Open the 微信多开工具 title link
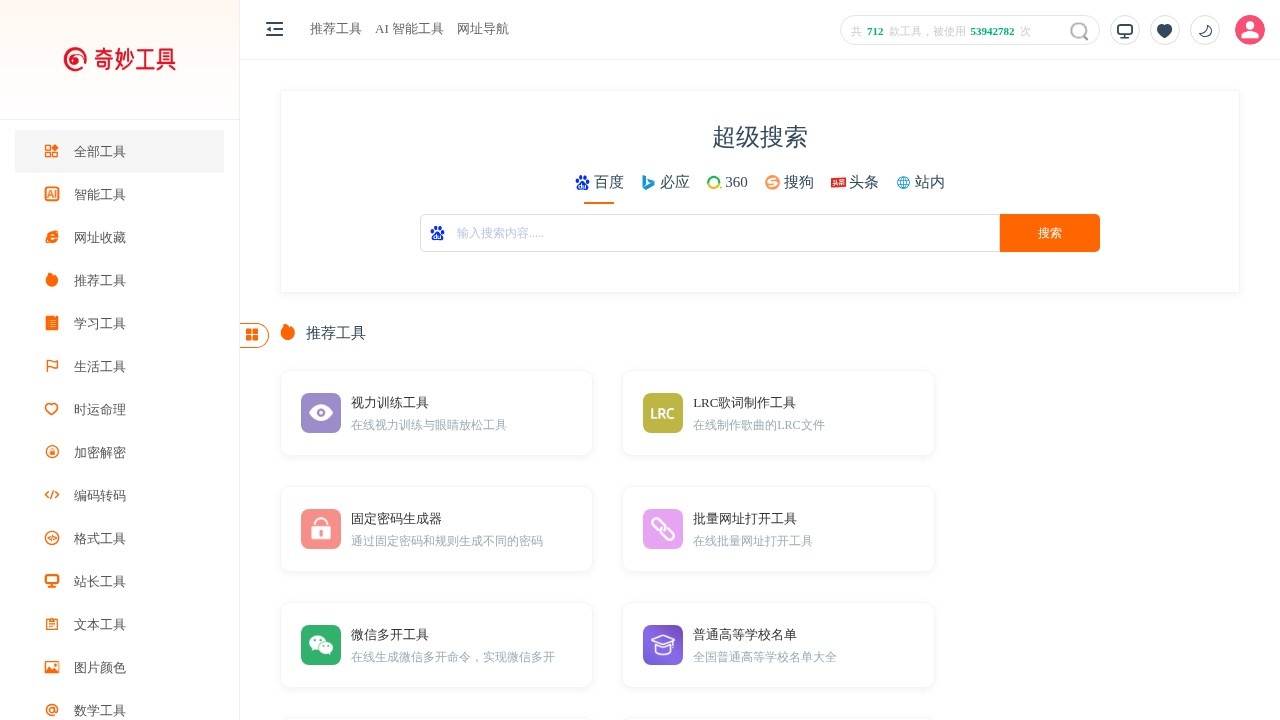The image size is (1280, 720). [x=390, y=635]
